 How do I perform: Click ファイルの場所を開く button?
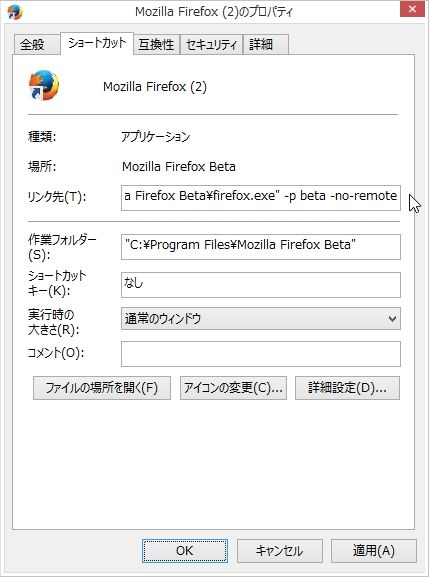[102, 388]
